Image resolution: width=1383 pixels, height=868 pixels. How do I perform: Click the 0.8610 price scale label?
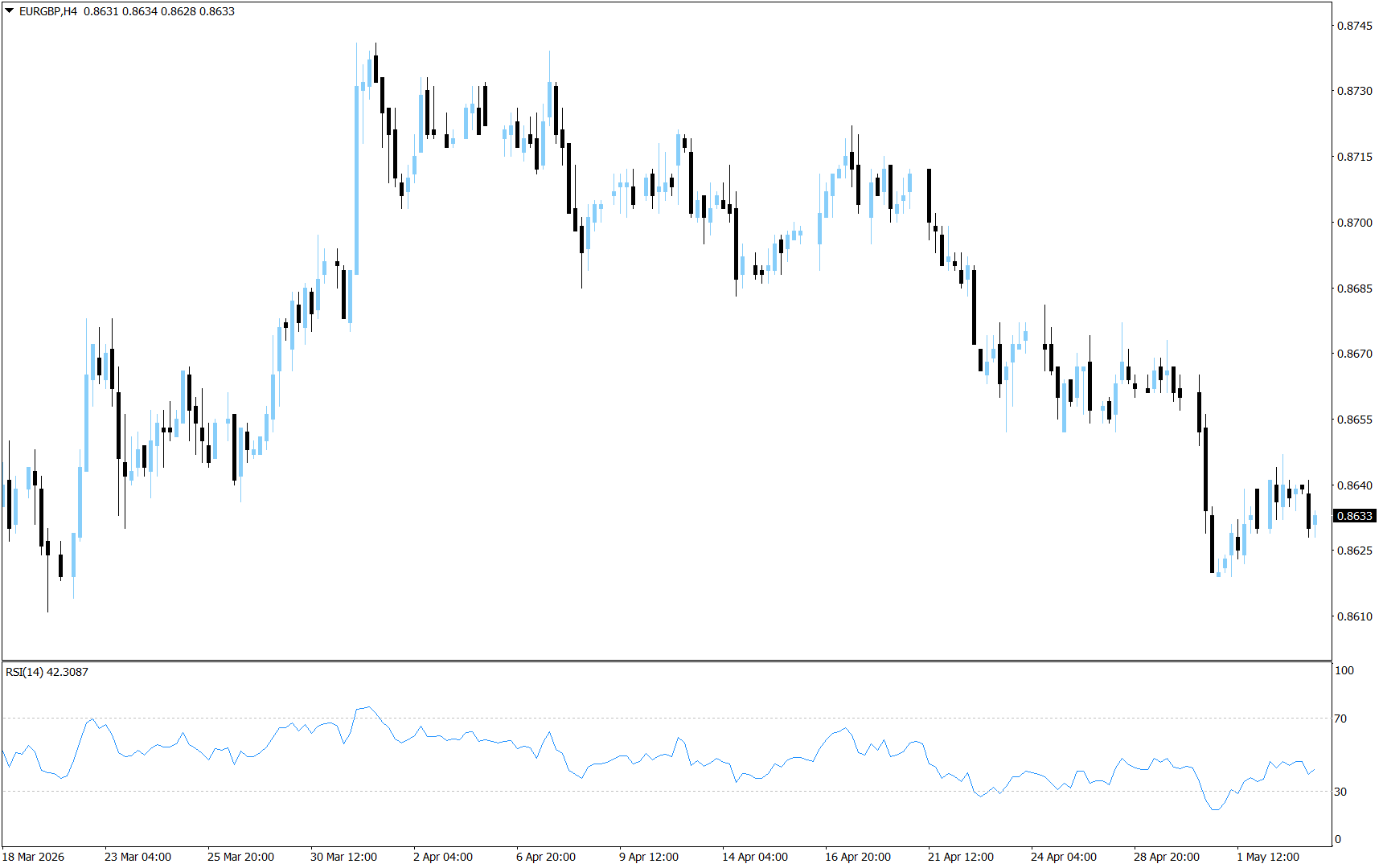pyautogui.click(x=1355, y=616)
